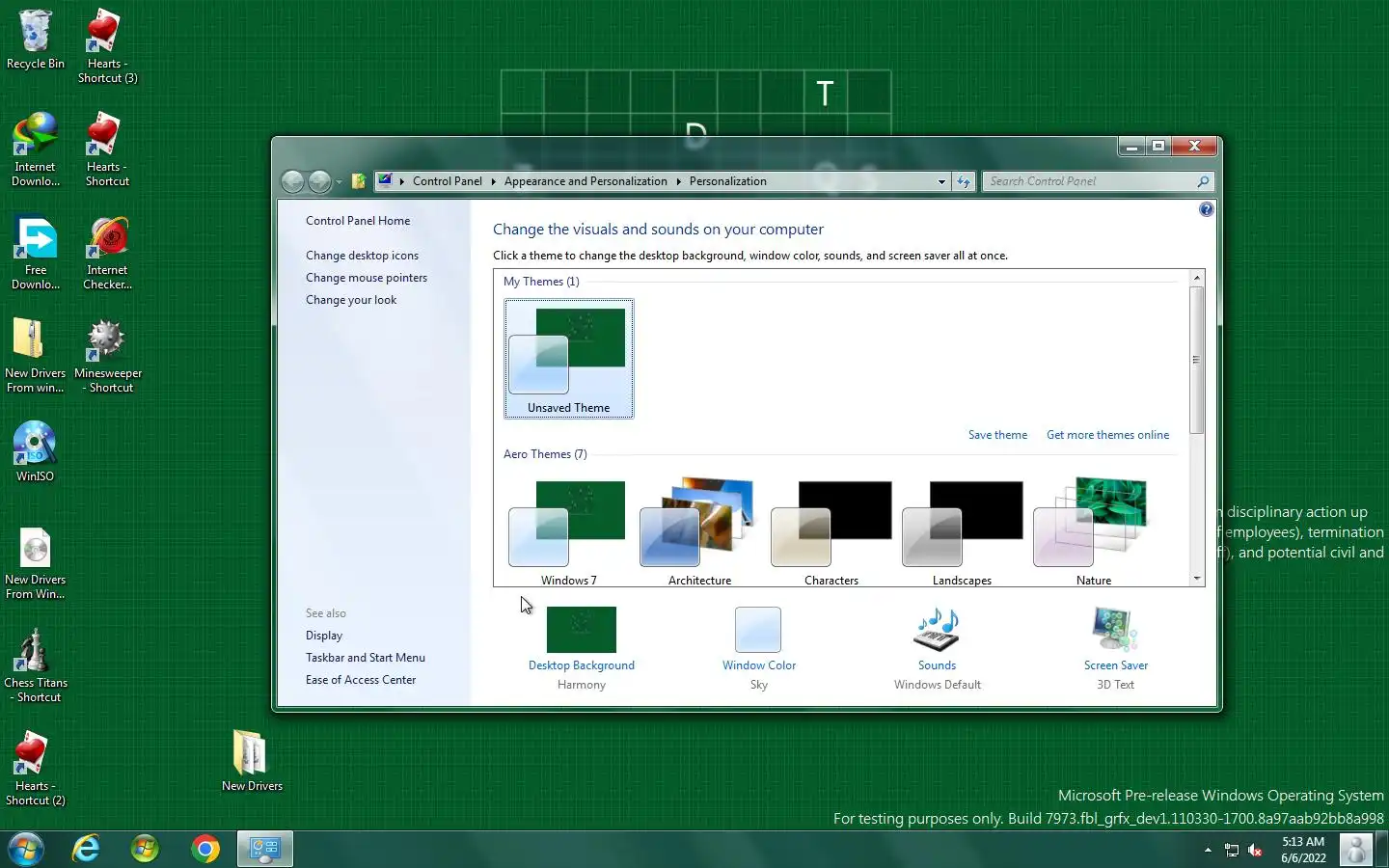Select Chess Titans - Shortcut icon
The image size is (1389, 868).
coord(36,665)
